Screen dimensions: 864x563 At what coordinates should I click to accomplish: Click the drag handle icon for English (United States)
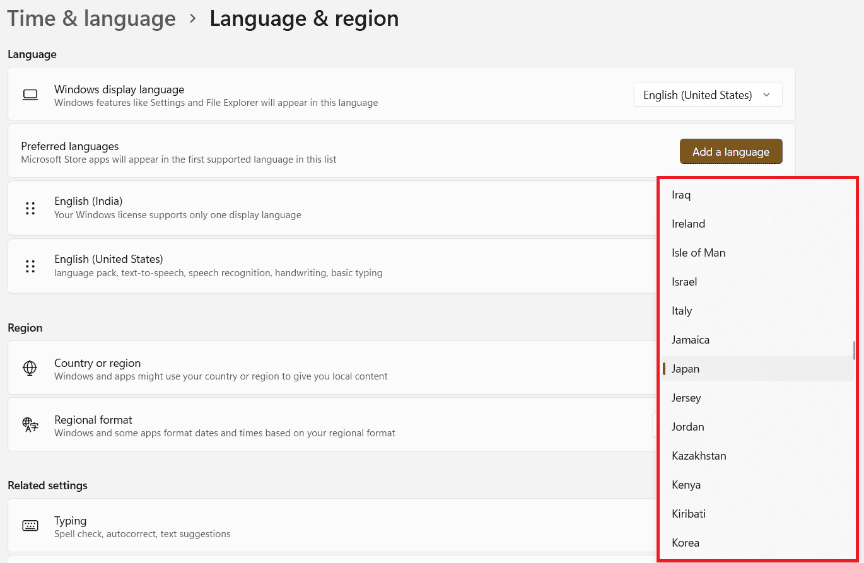tap(30, 266)
